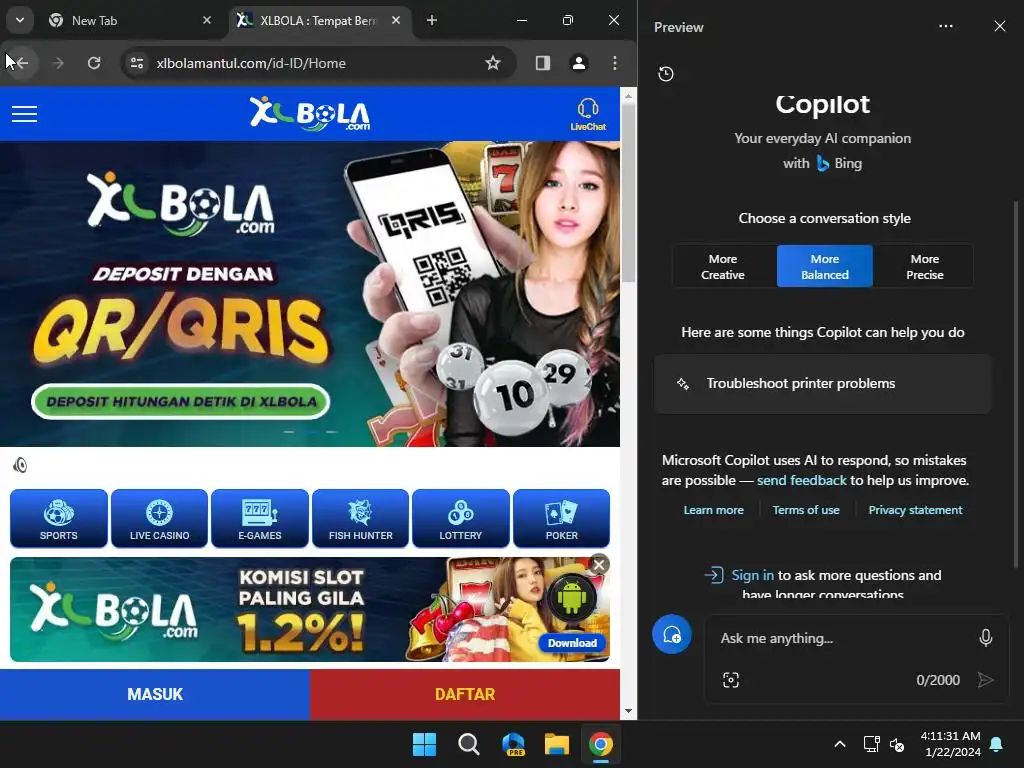Viewport: 1024px width, 768px height.
Task: Add a screenshot with visual search icon
Action: tap(731, 680)
